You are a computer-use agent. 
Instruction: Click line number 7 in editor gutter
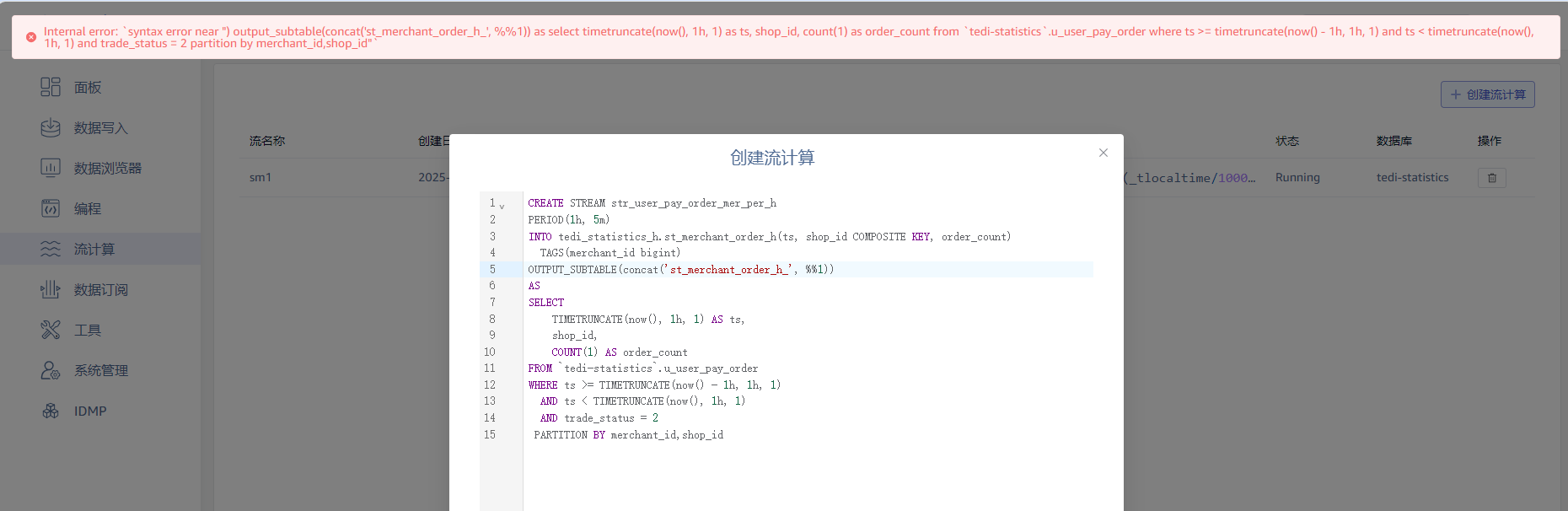[x=492, y=303]
